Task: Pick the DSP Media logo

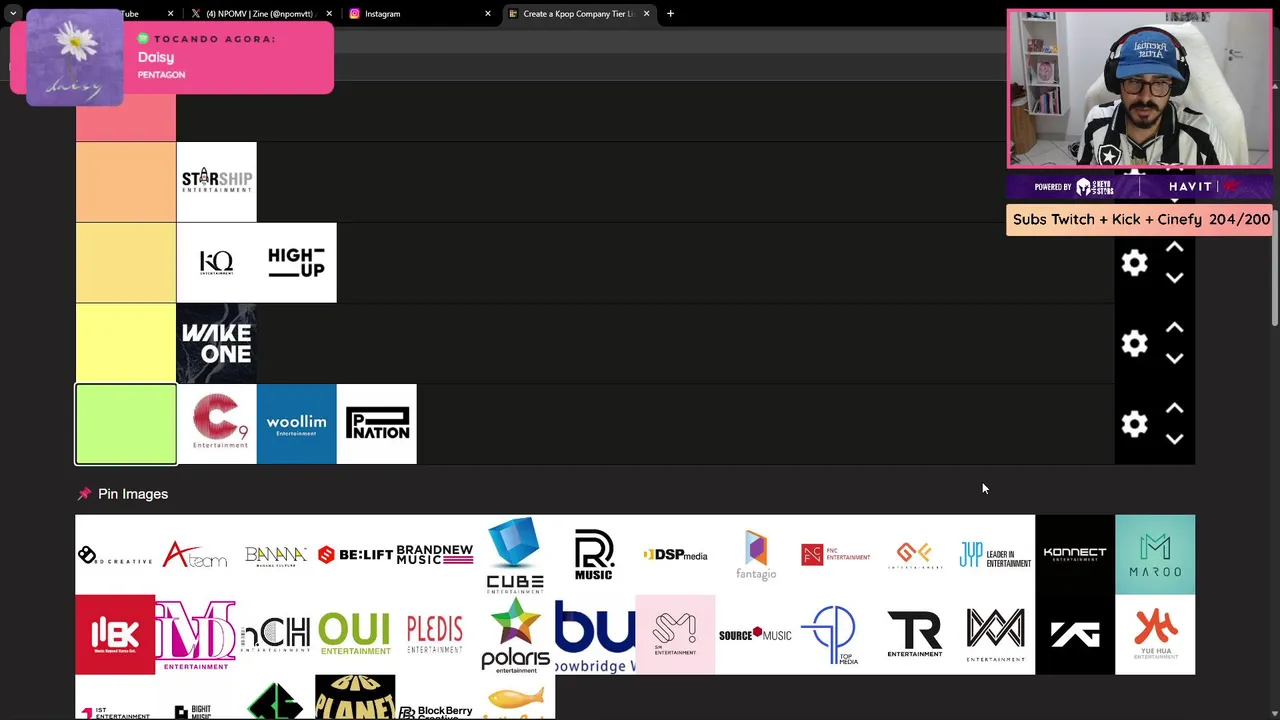Action: [675, 555]
